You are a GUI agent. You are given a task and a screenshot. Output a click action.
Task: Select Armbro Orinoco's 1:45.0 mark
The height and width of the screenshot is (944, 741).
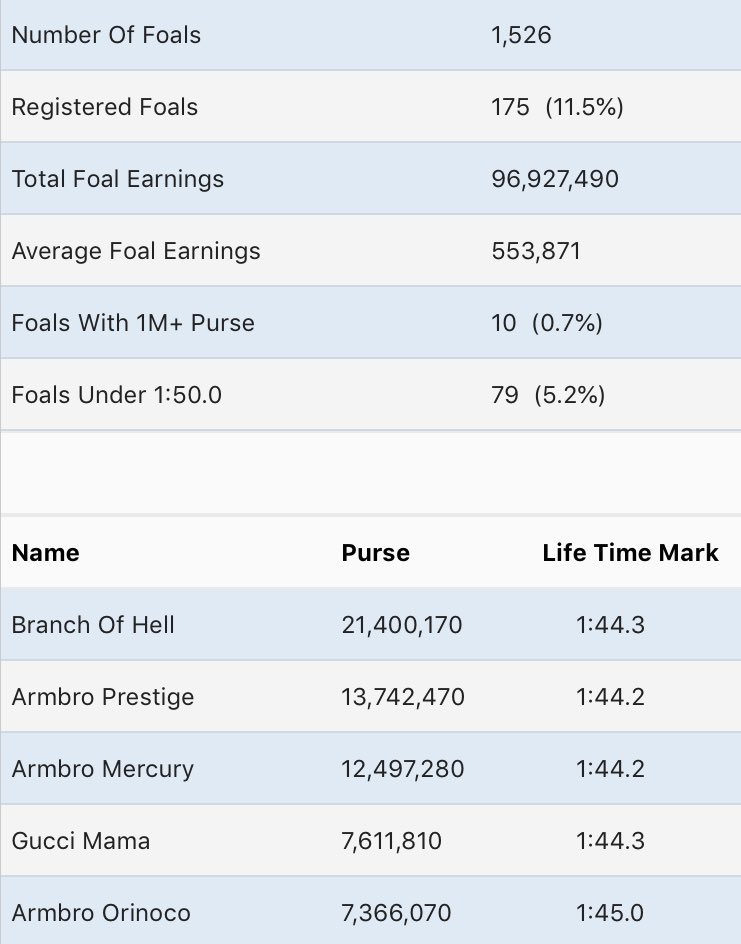pyautogui.click(x=610, y=913)
